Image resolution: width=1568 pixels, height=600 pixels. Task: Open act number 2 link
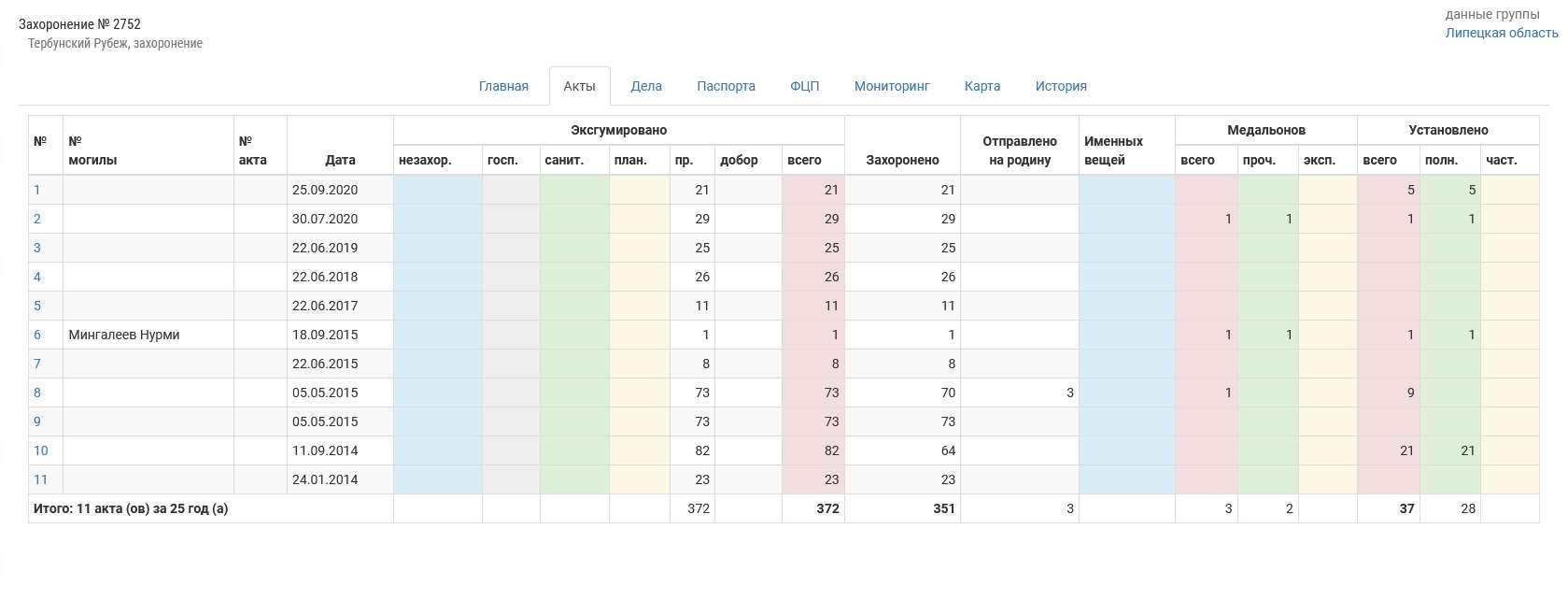pos(37,219)
